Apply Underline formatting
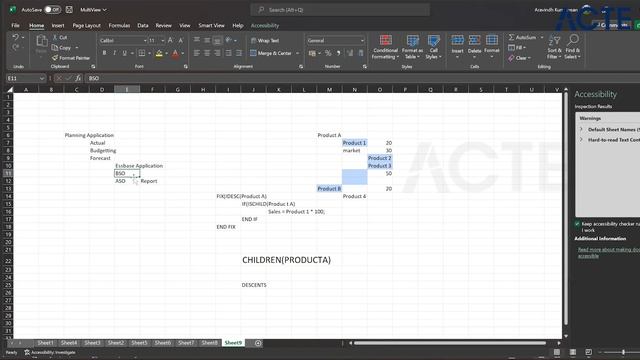 (124, 53)
